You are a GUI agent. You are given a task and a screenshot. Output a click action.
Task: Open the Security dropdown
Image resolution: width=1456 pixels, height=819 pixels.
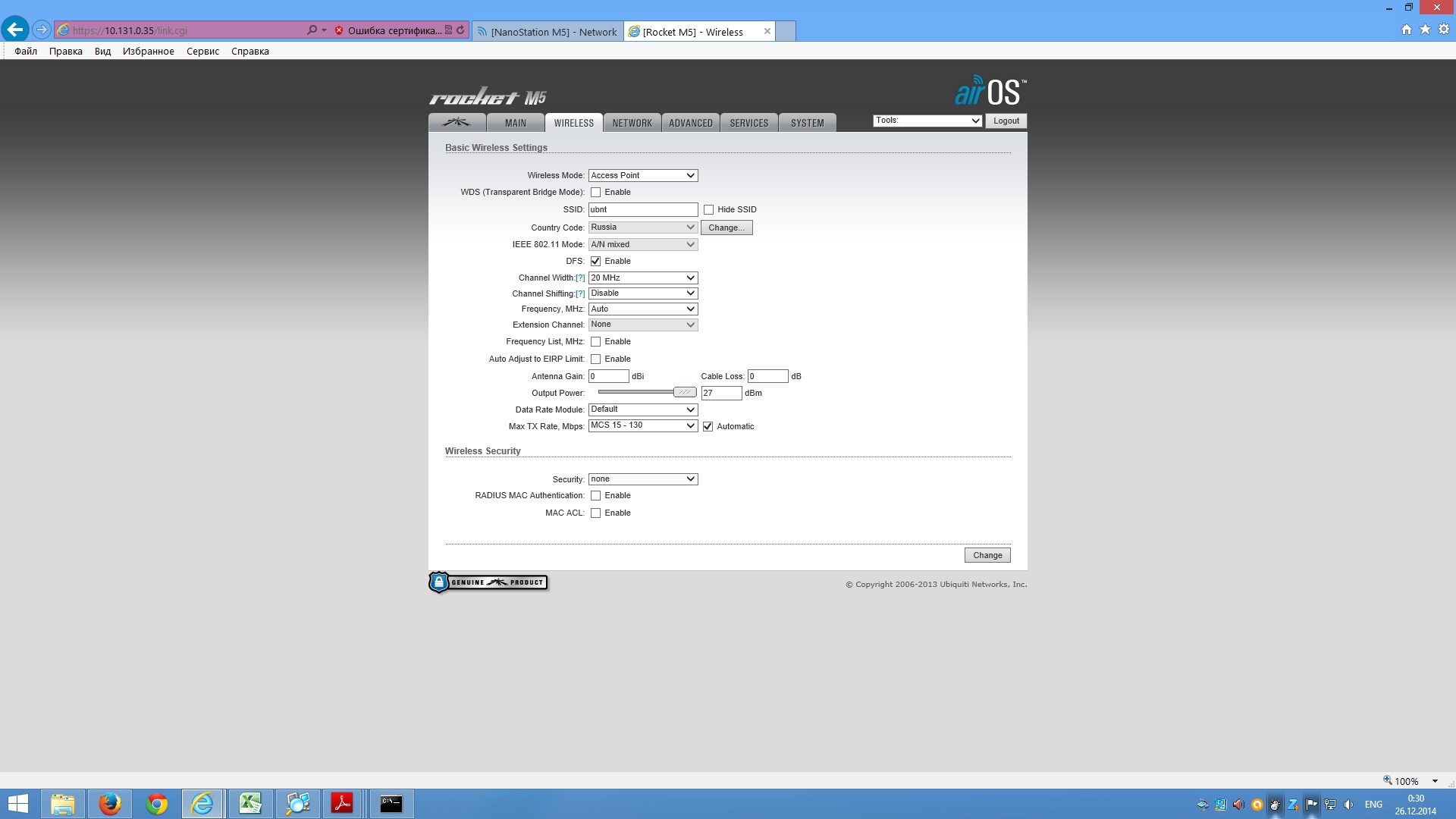coord(643,479)
